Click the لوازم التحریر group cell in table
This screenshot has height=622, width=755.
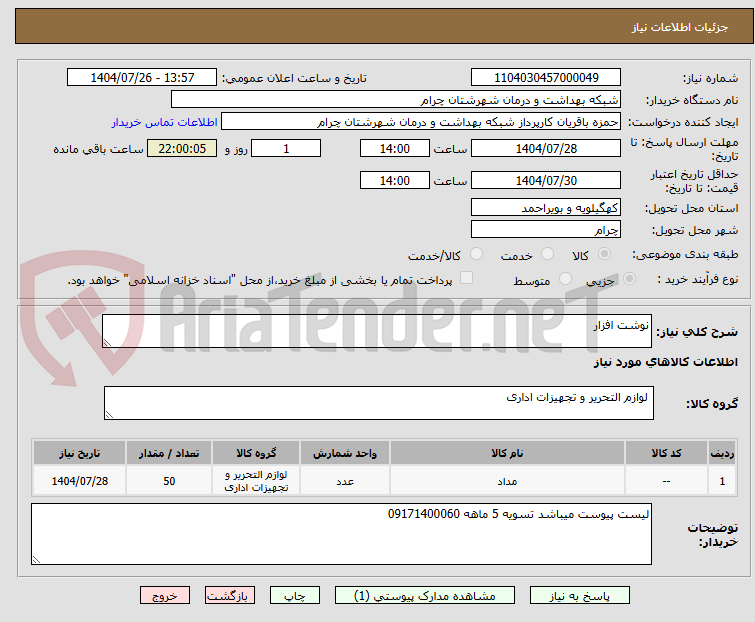(256, 481)
